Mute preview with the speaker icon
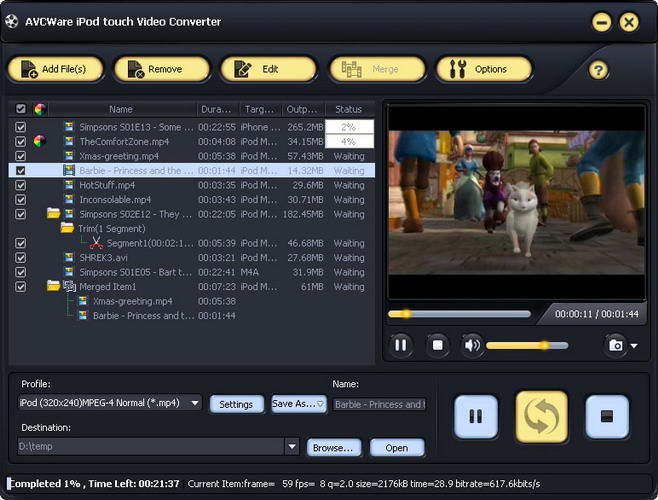This screenshot has height=500, width=658. pyautogui.click(x=472, y=345)
